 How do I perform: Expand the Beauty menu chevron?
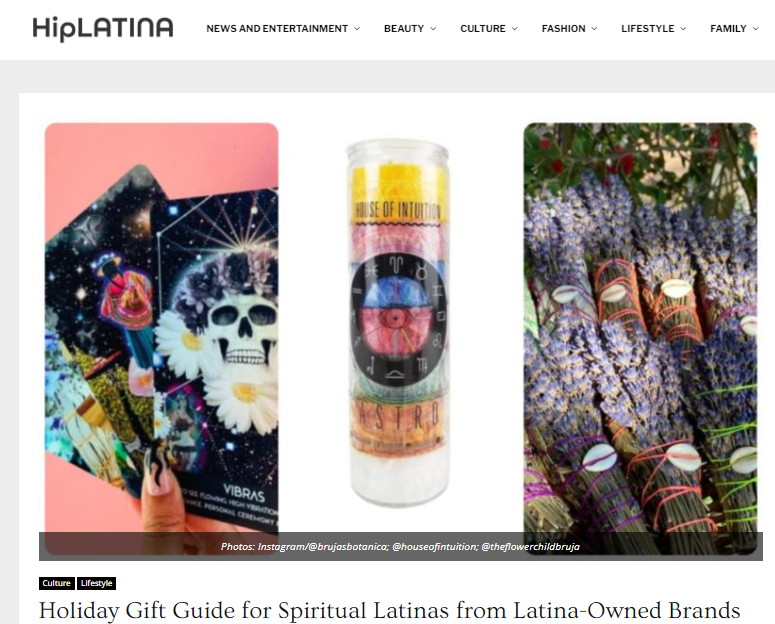point(433,29)
